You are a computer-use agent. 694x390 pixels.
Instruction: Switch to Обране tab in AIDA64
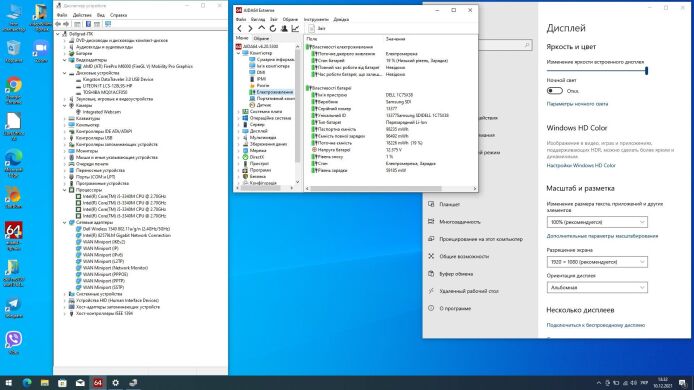coord(261,39)
